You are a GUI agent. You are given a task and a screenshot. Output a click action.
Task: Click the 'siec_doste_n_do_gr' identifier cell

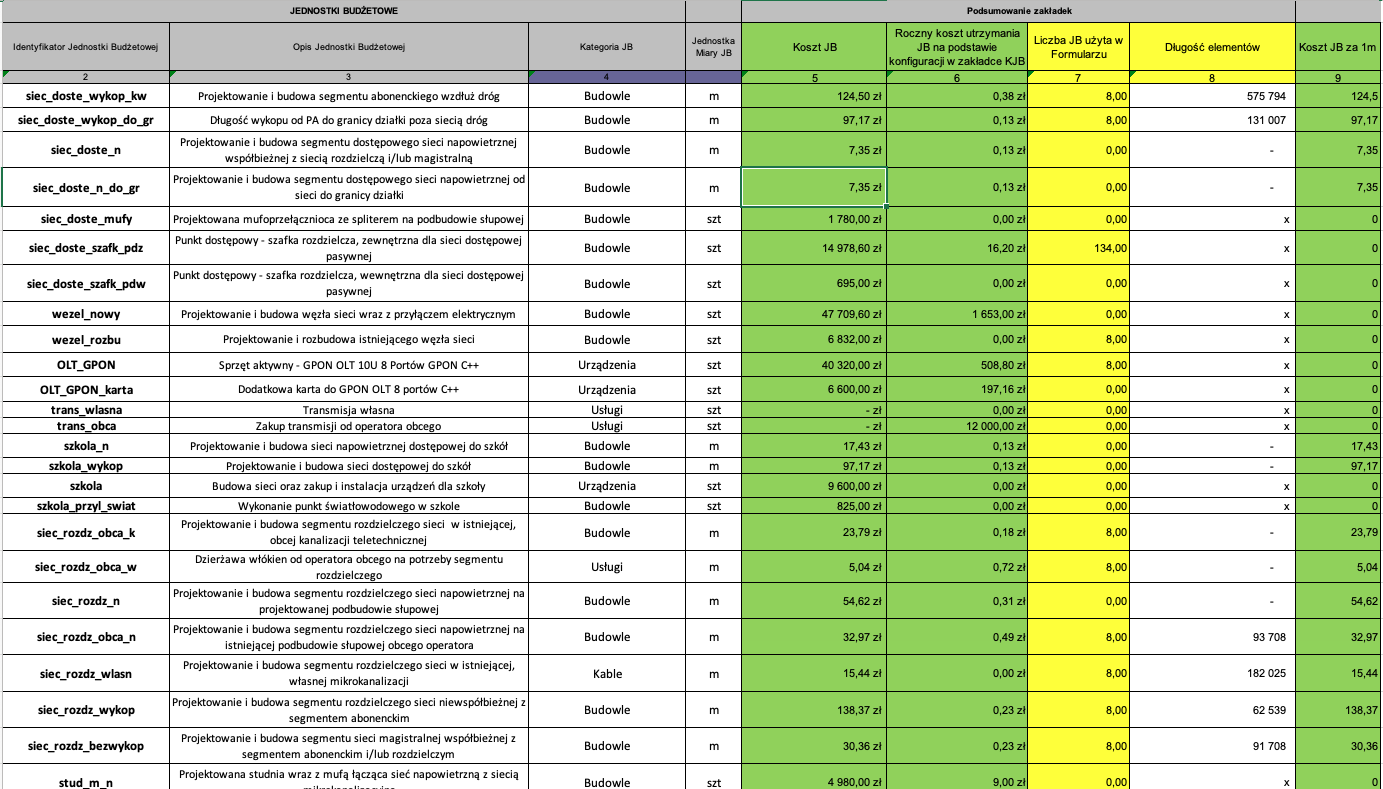click(x=85, y=187)
